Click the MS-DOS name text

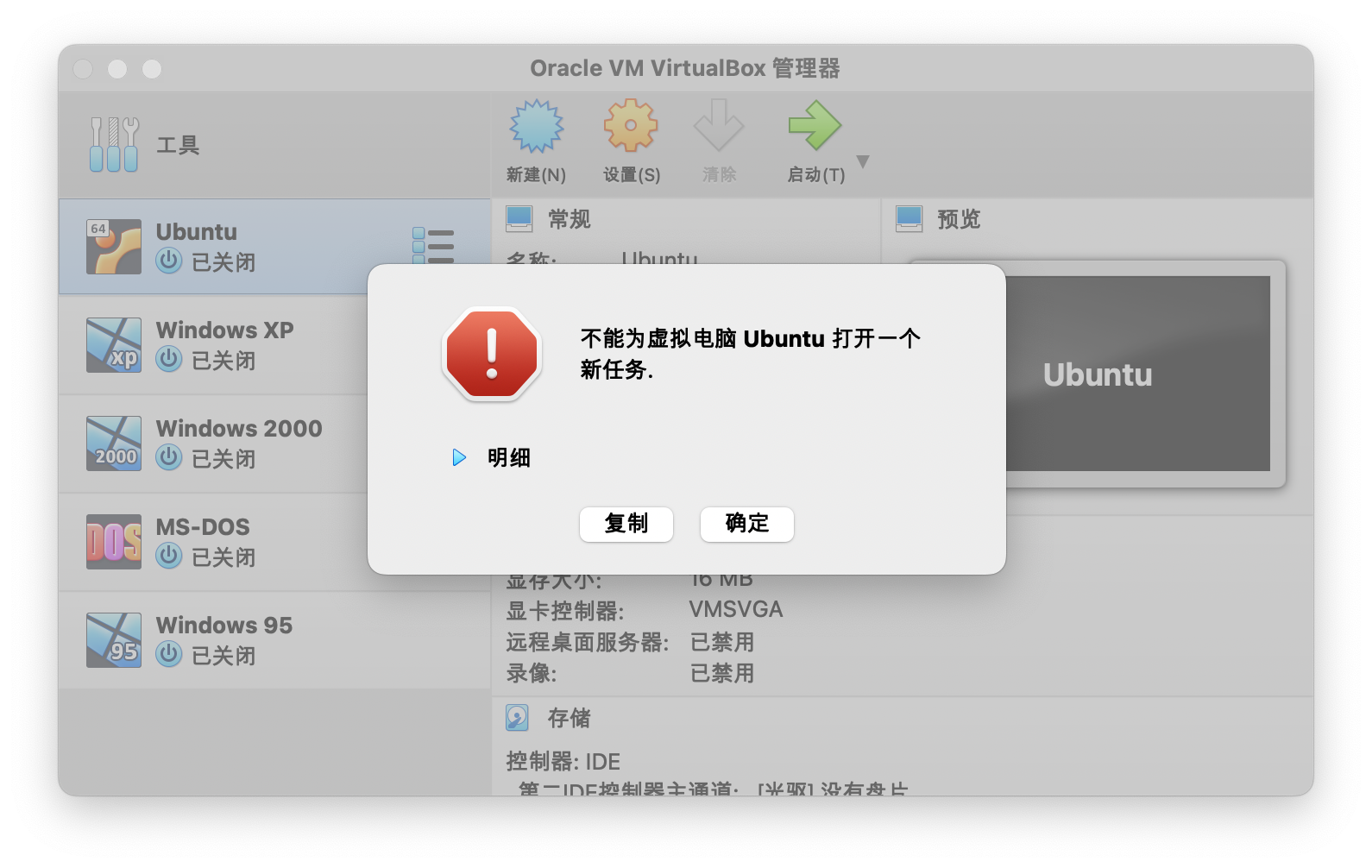203,527
